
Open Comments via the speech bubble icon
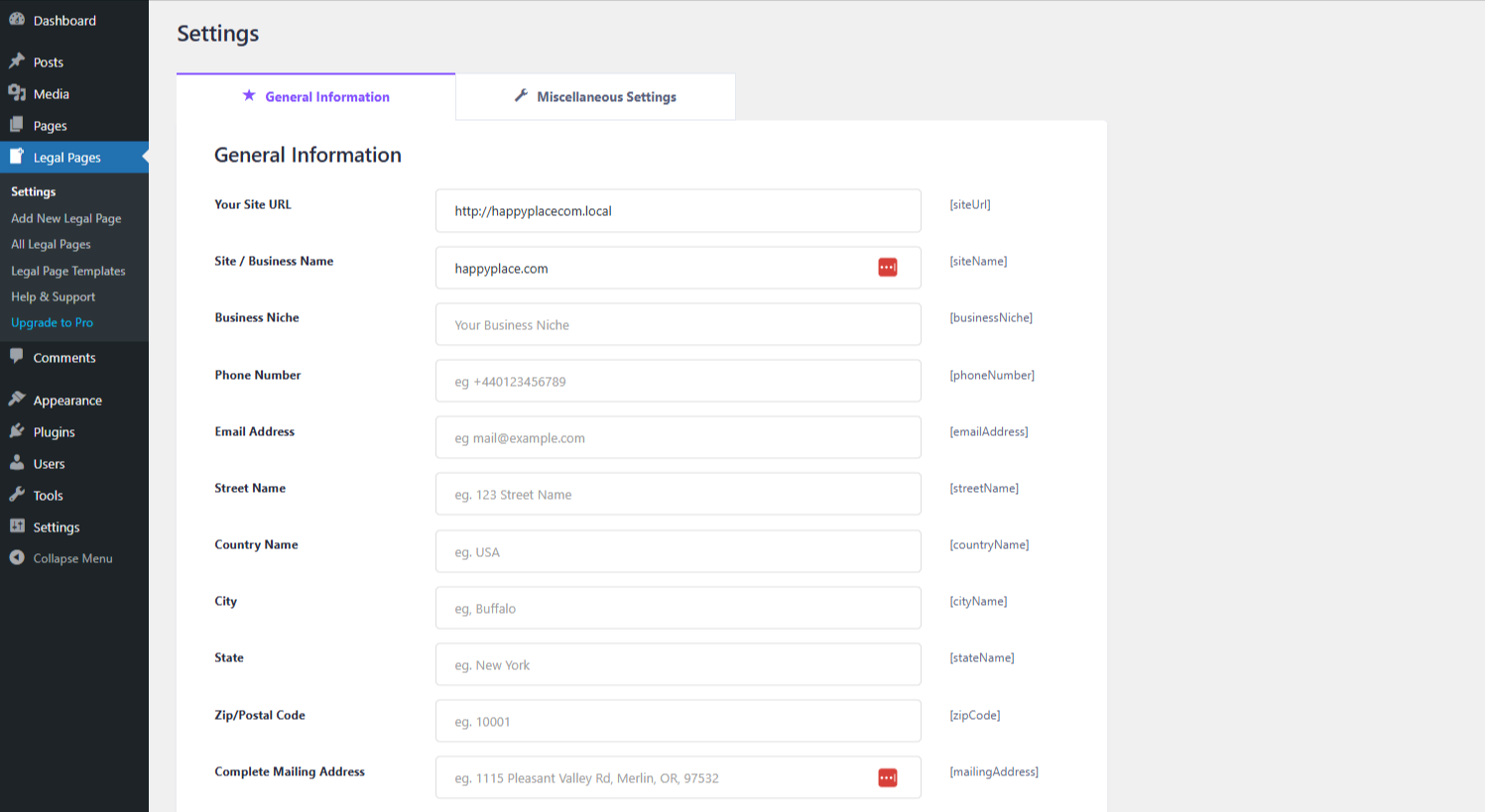[17, 357]
